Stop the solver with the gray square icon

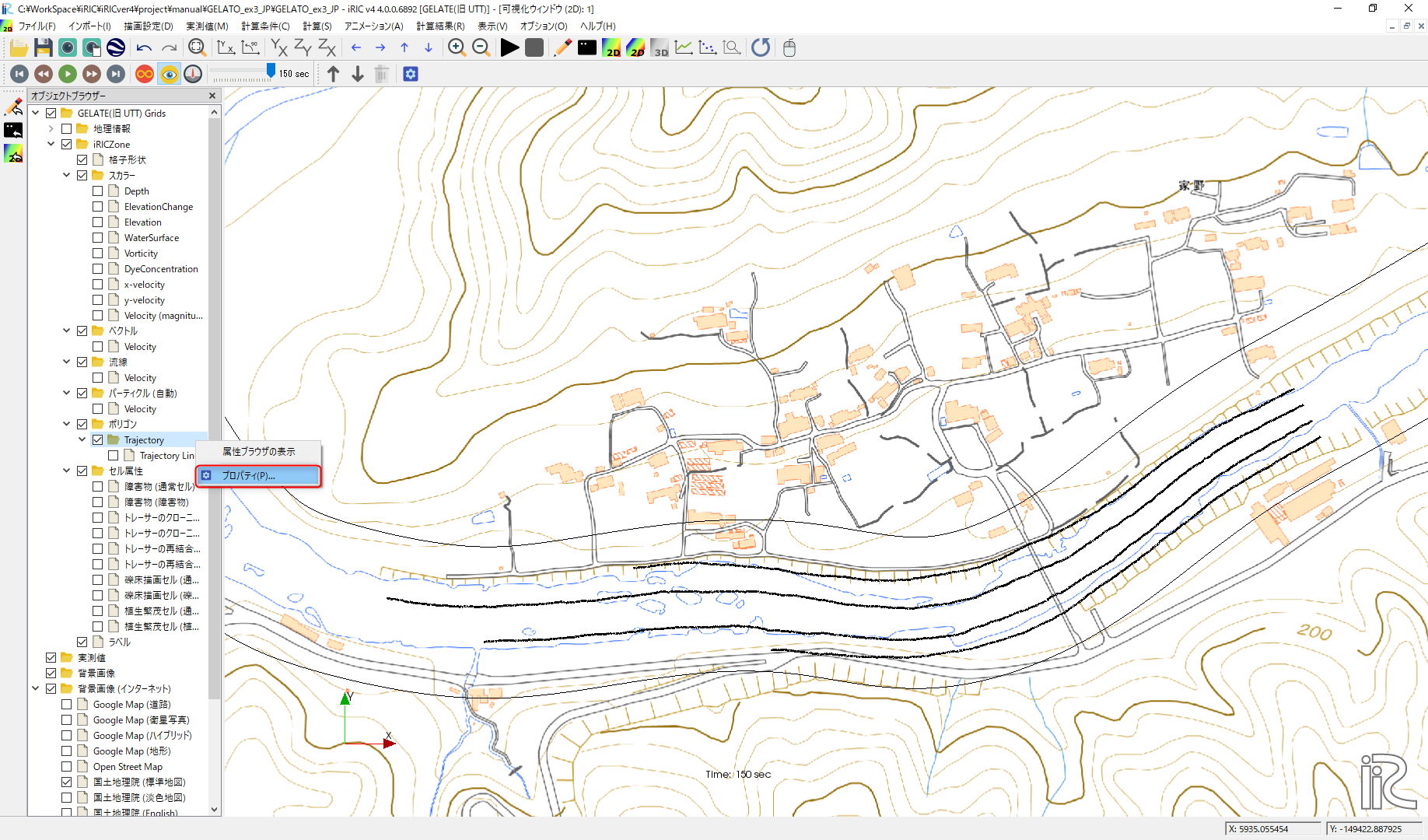coord(534,48)
